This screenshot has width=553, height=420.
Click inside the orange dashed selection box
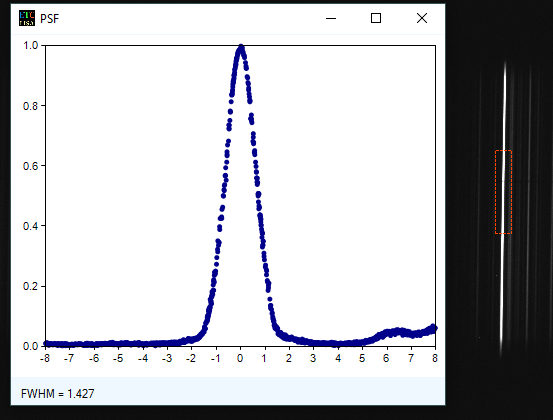click(503, 192)
